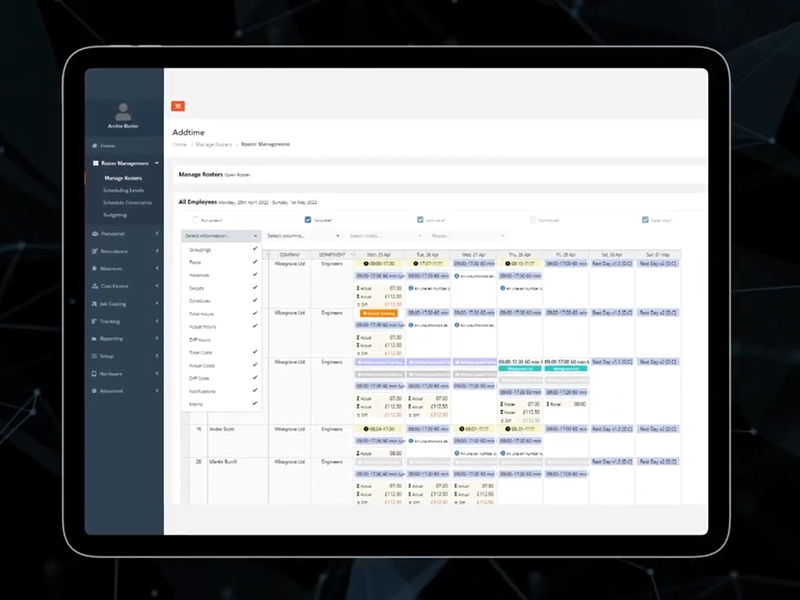This screenshot has width=800, height=600.
Task: Open the Budgeting submenu item
Action: point(115,215)
